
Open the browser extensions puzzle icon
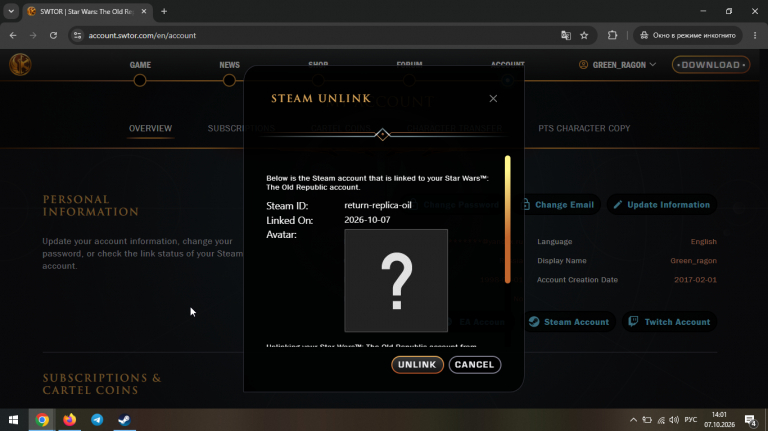[612, 35]
